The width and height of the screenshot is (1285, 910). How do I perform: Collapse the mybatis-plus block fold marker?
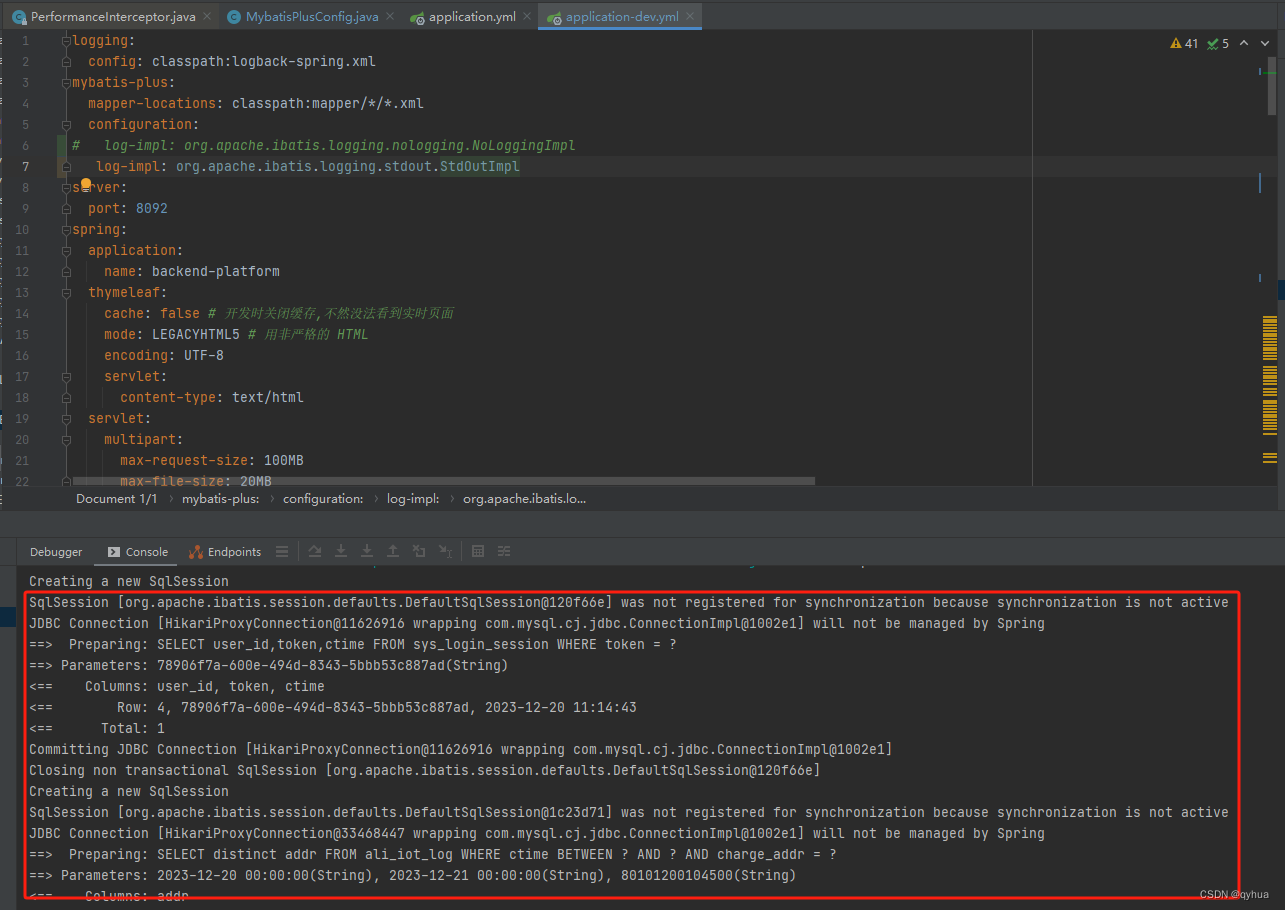click(66, 83)
